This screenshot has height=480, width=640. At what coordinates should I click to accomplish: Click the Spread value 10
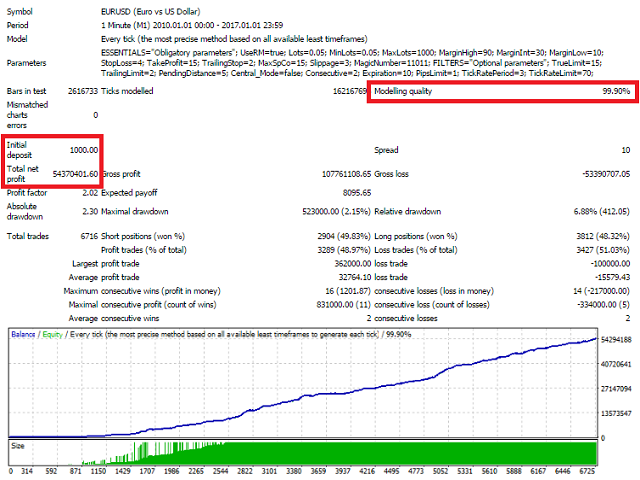[626, 150]
